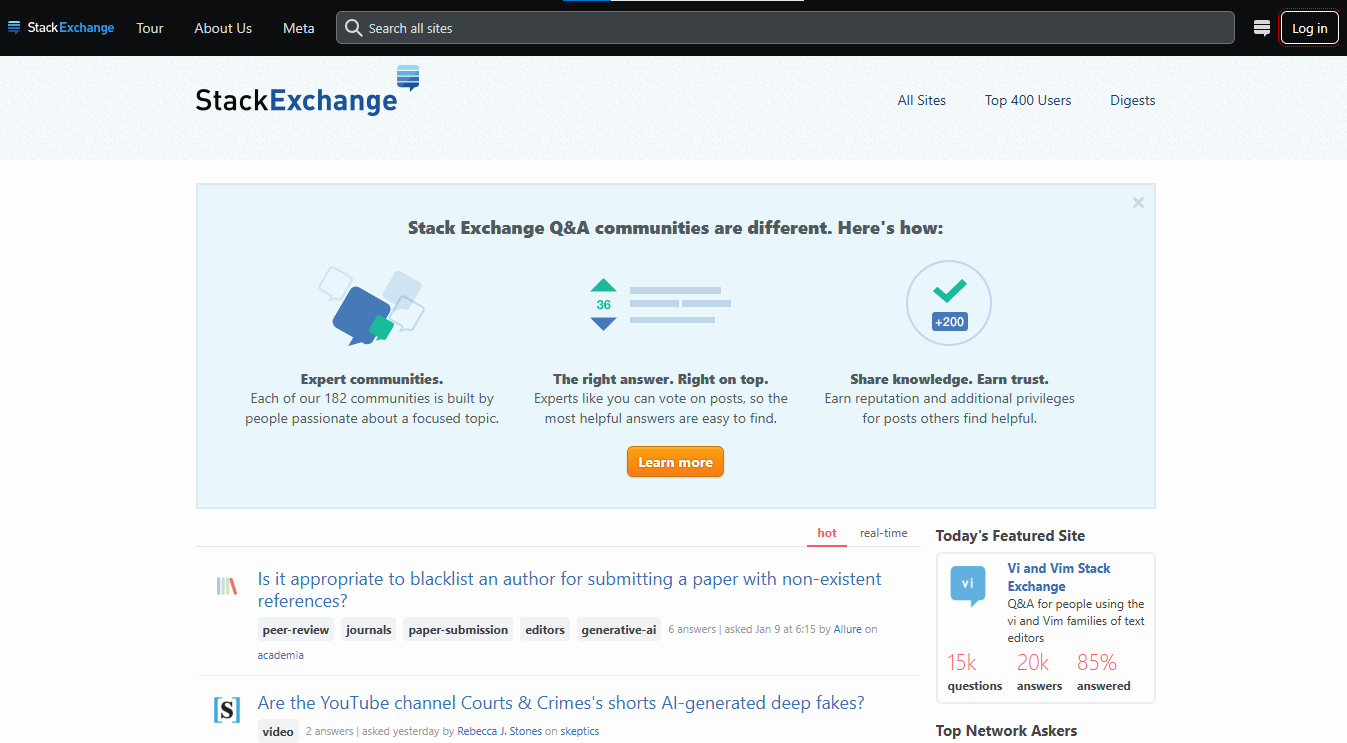
Task: Click the search magnifier icon
Action: click(353, 27)
